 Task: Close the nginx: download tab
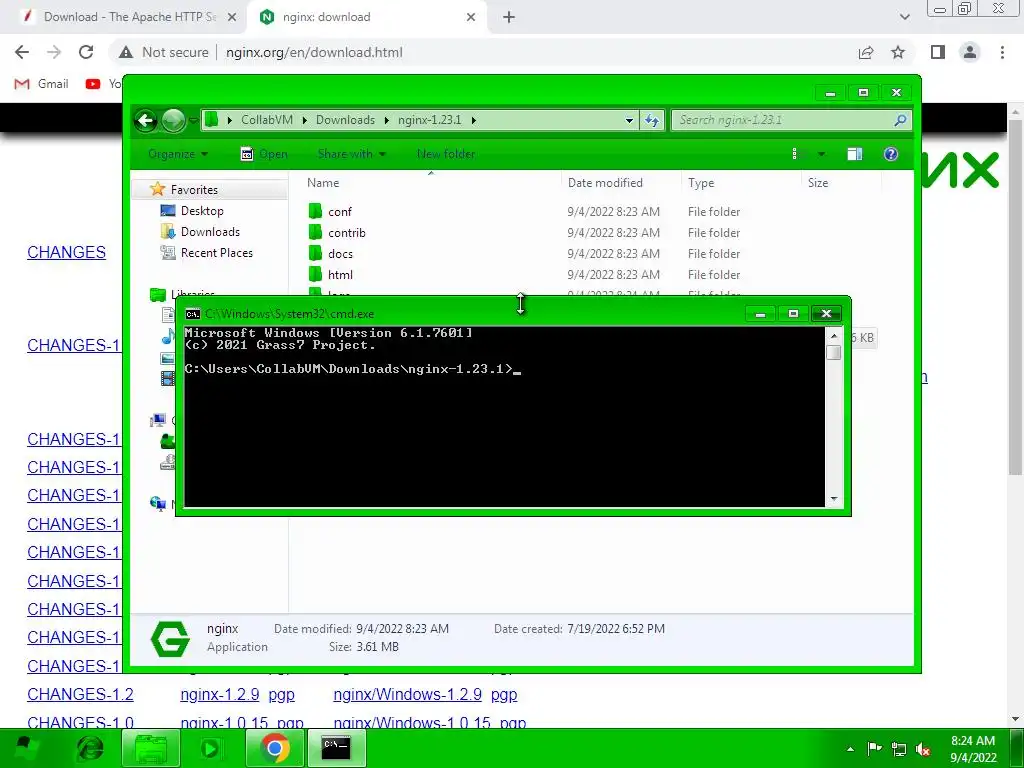471,18
